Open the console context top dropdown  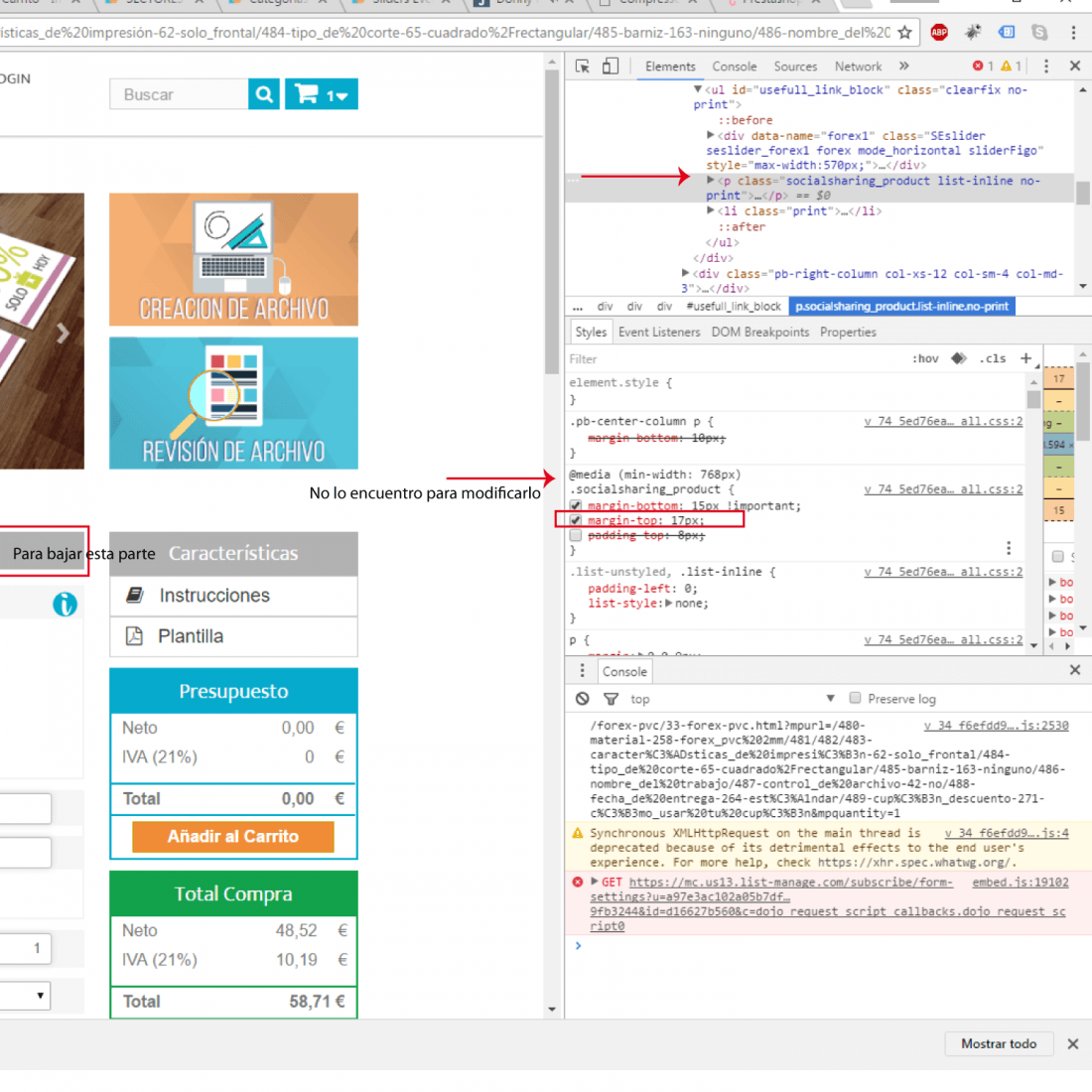point(733,699)
